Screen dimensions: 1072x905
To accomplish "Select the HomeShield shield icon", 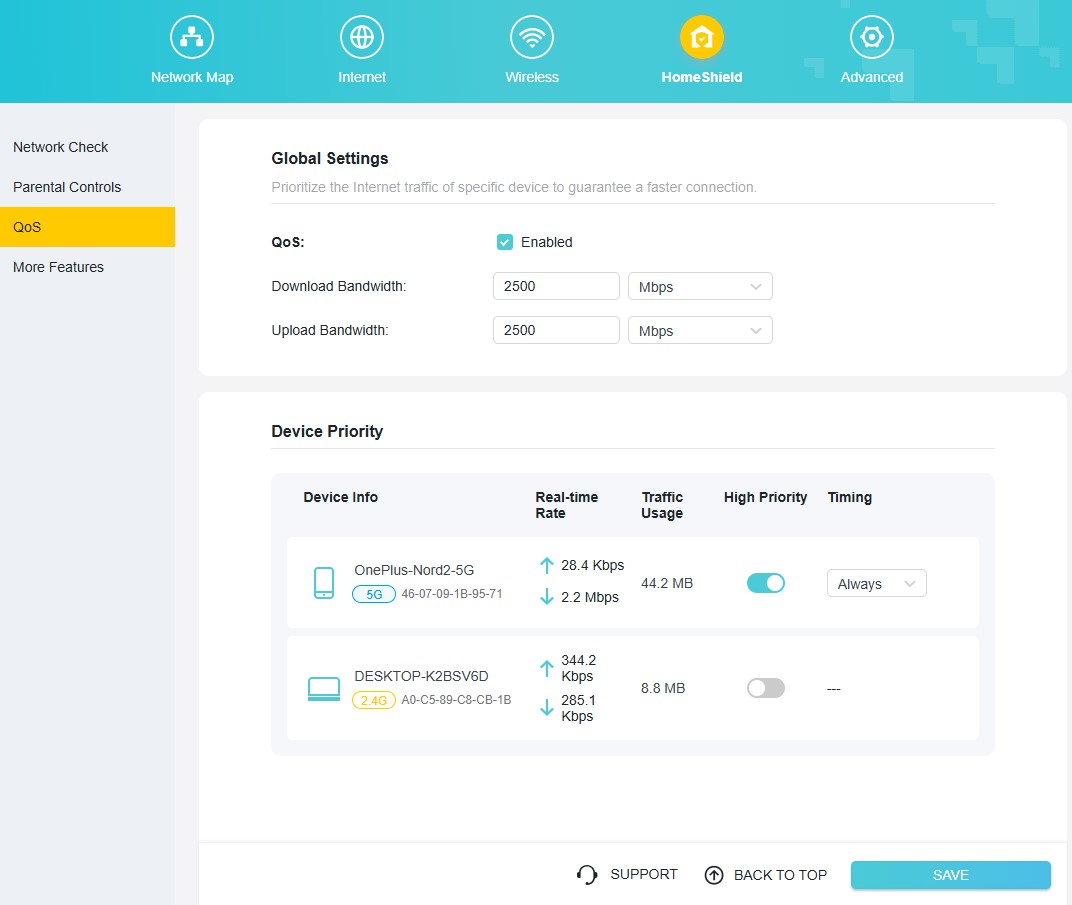I will [702, 38].
